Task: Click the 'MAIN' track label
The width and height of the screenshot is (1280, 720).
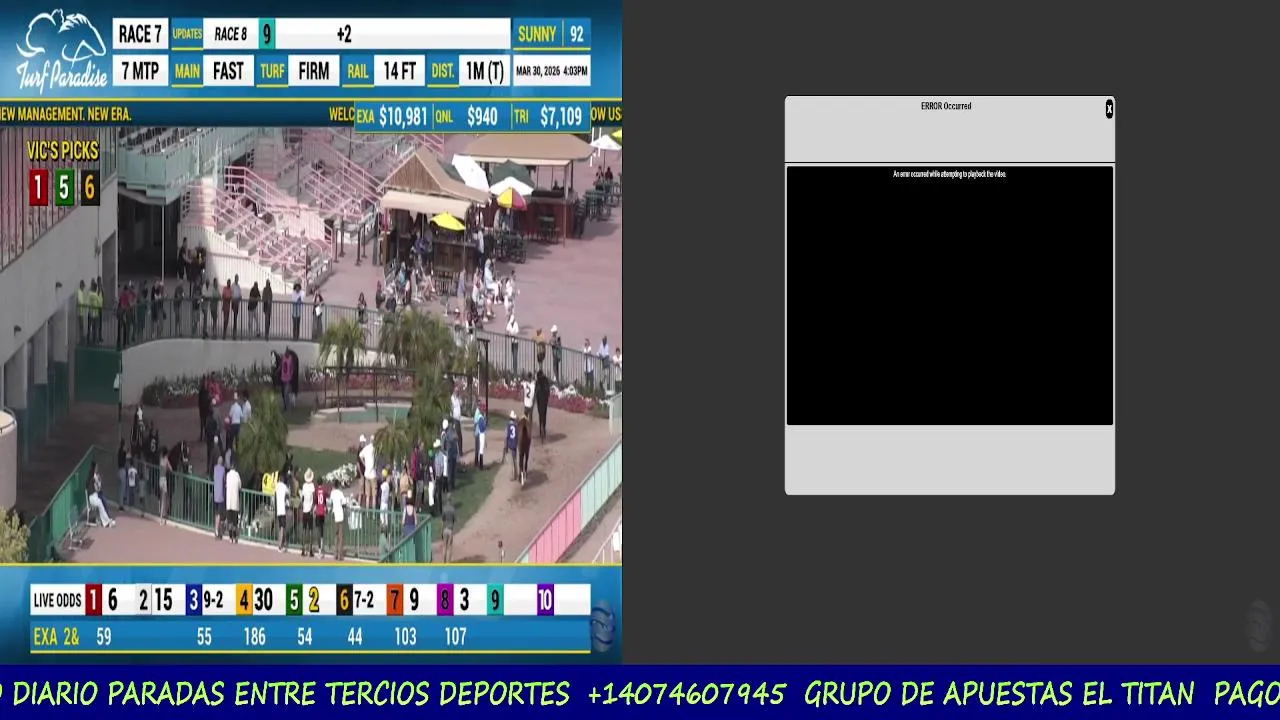Action: (x=187, y=72)
